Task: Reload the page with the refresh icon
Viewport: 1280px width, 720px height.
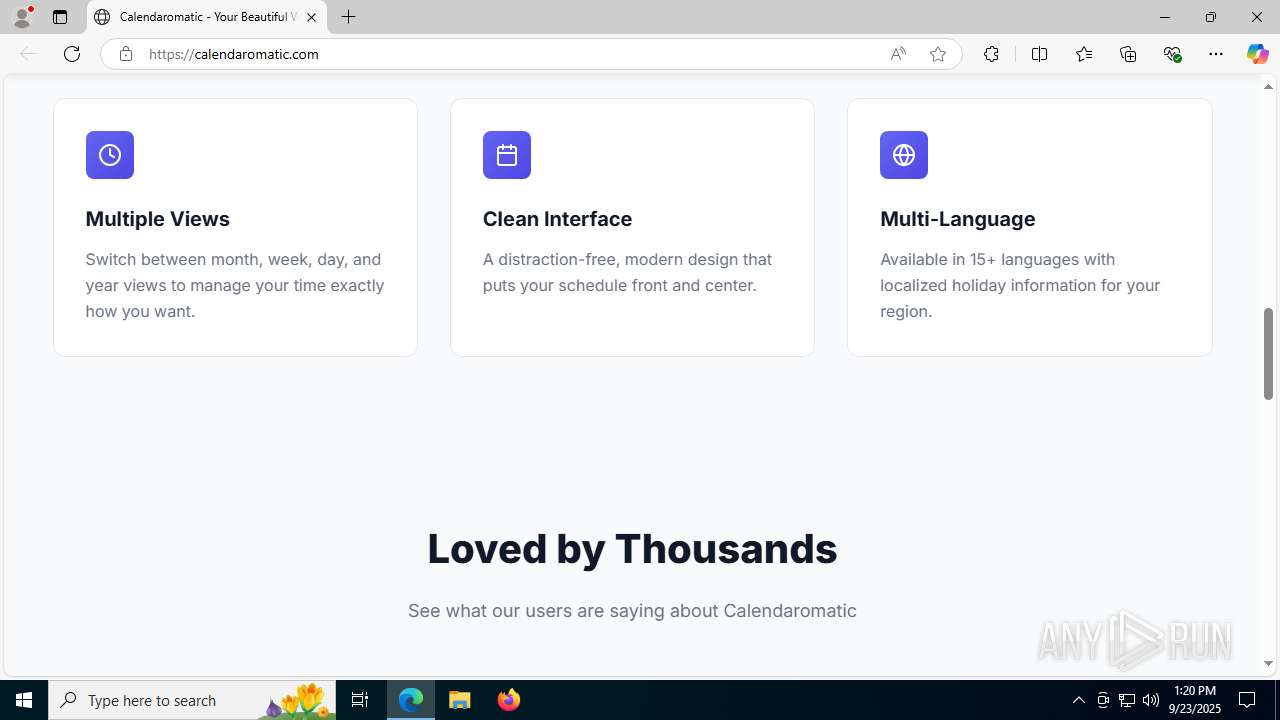Action: (72, 54)
